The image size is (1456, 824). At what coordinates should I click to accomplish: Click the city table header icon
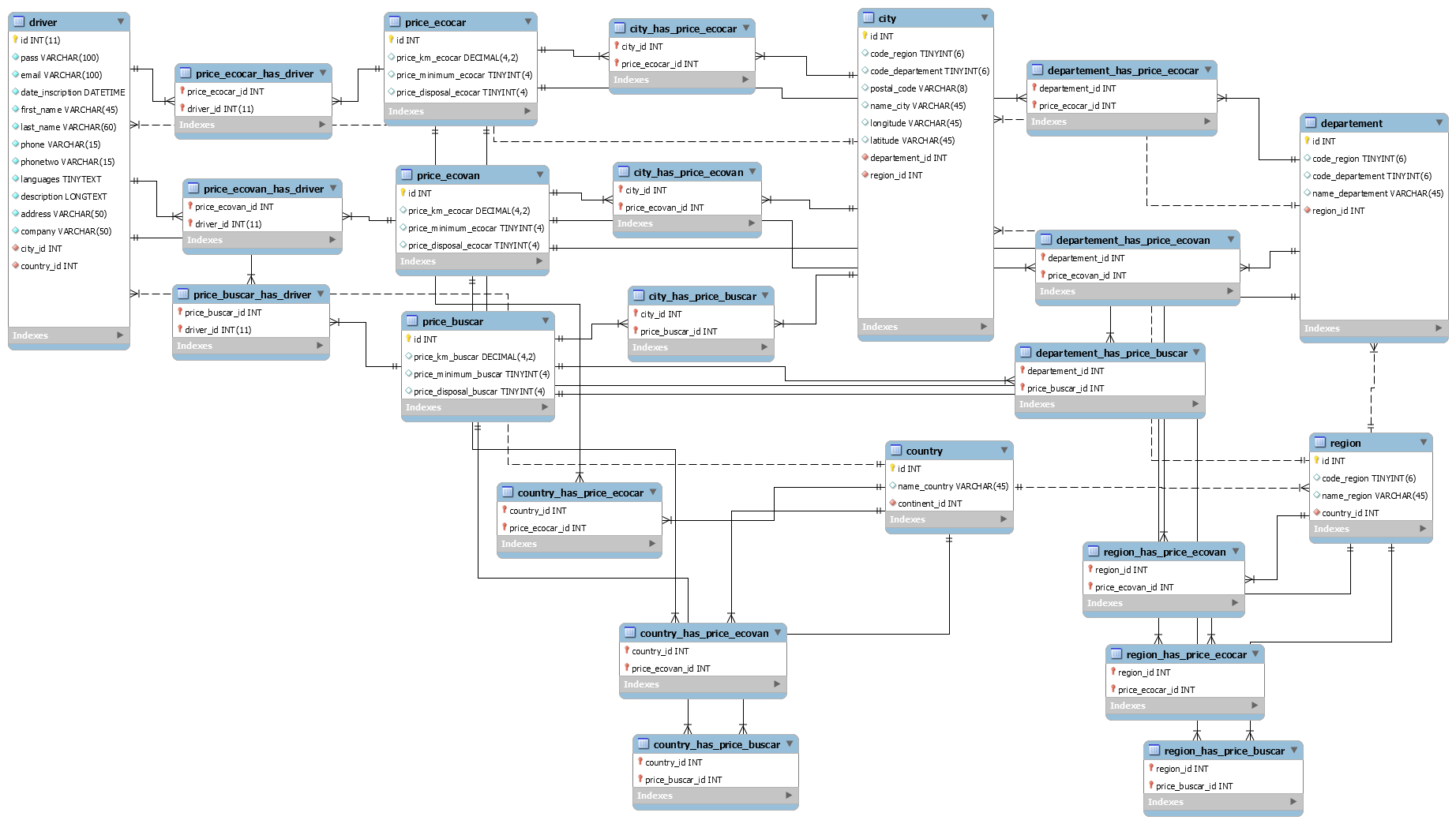click(x=869, y=18)
